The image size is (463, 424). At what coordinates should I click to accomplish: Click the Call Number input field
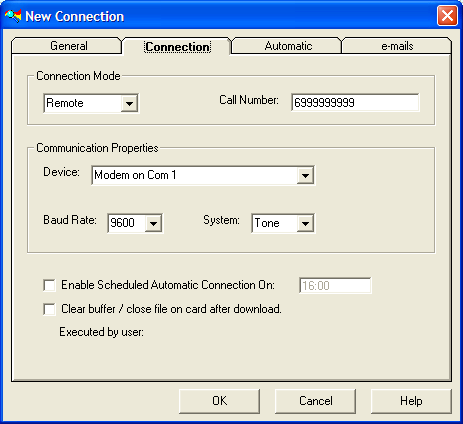pos(355,102)
